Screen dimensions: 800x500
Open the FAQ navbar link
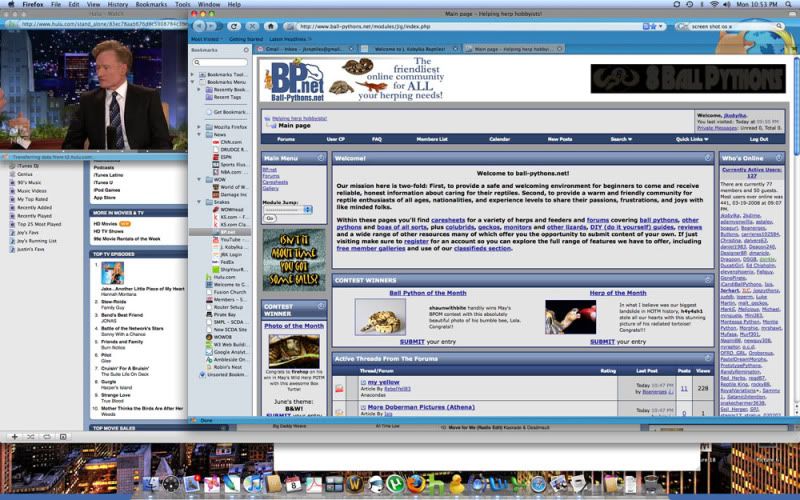click(377, 139)
